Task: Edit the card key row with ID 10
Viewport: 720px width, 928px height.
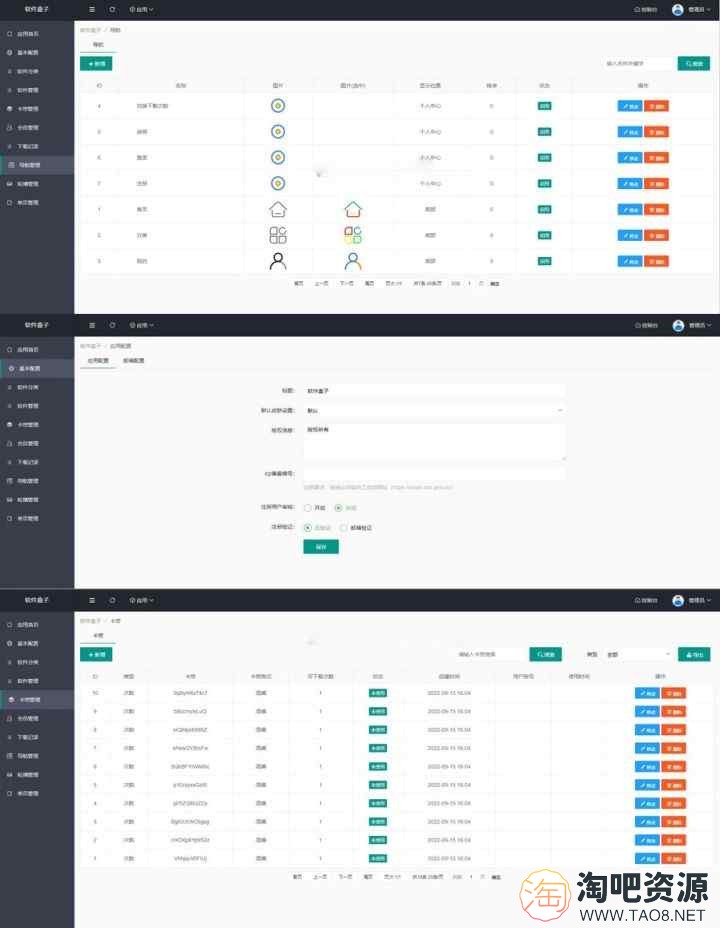Action: click(x=647, y=693)
